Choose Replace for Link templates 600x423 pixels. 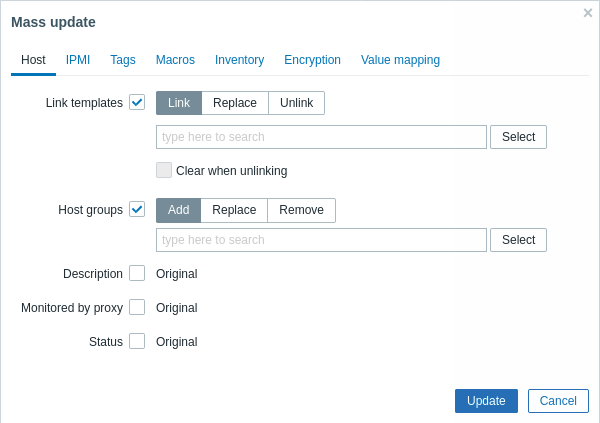[x=235, y=103]
